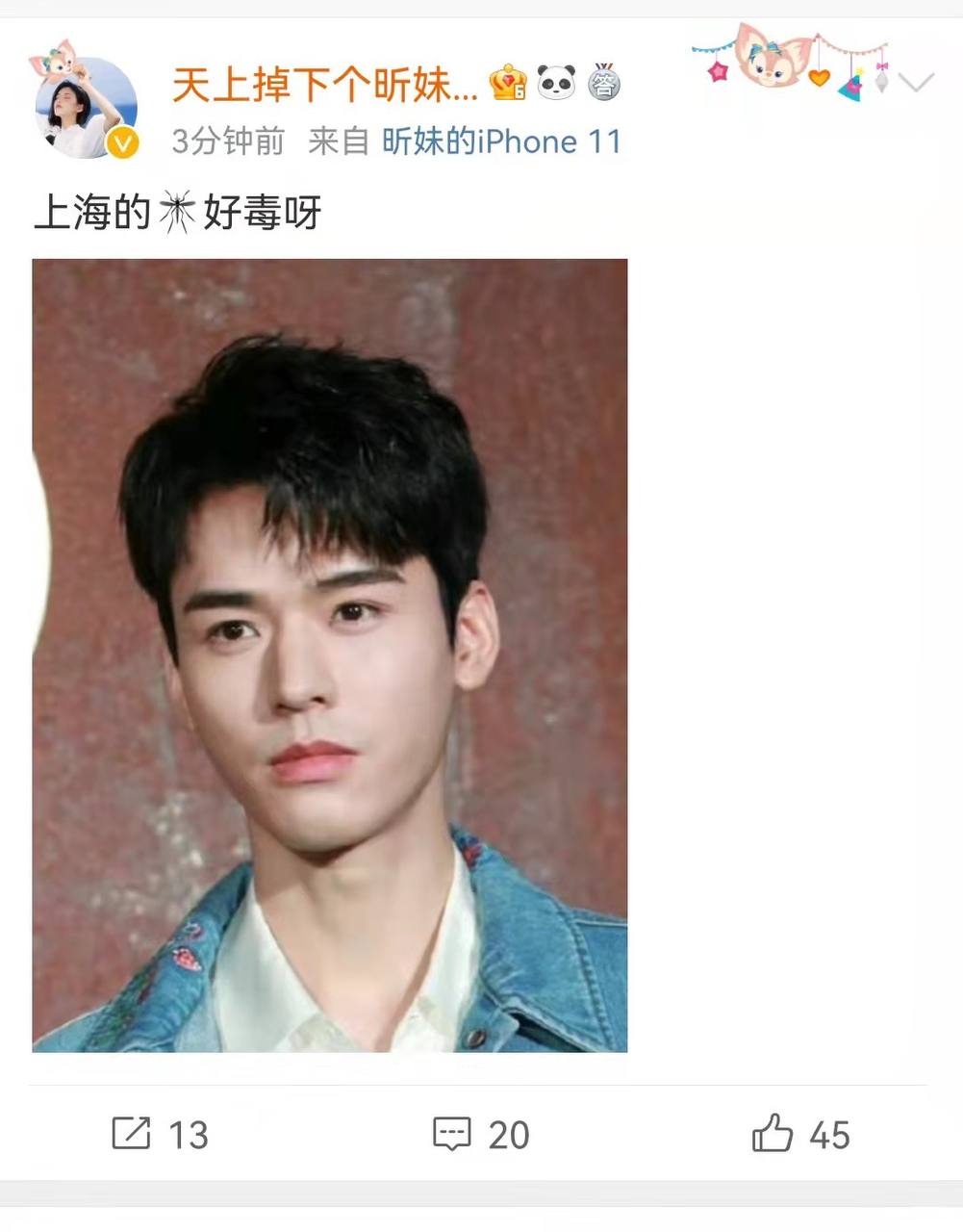Open the poster's profile avatar
This screenshot has width=963, height=1232.
click(x=87, y=108)
